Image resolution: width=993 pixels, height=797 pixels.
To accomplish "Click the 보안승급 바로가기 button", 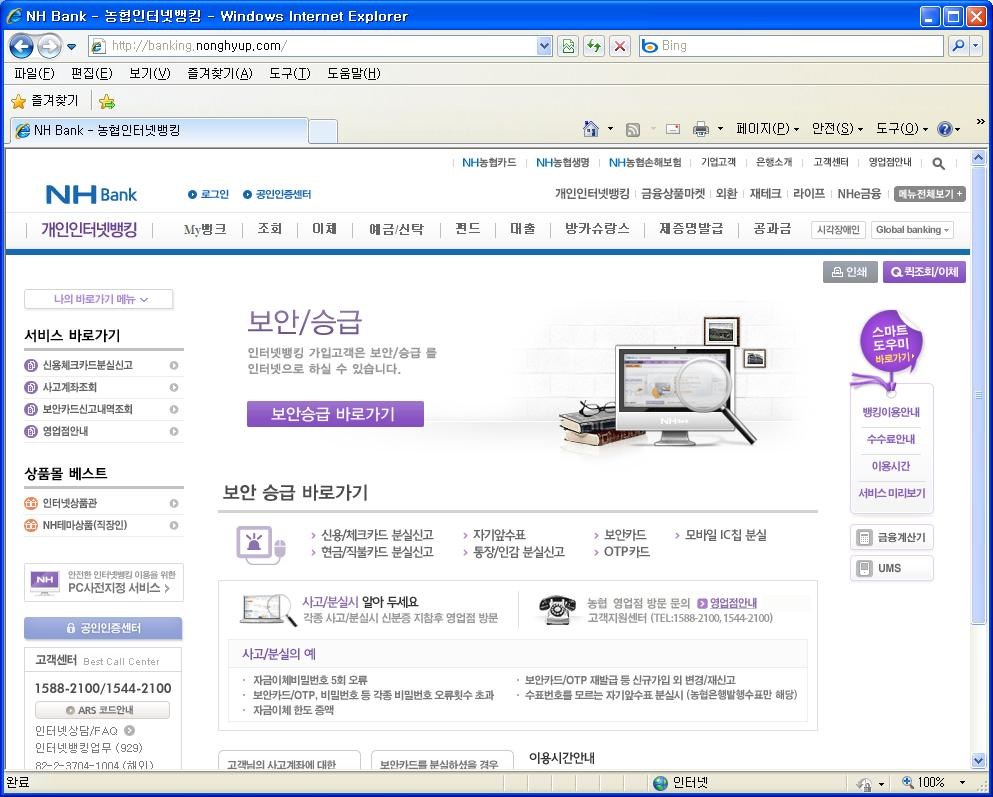I will point(335,414).
